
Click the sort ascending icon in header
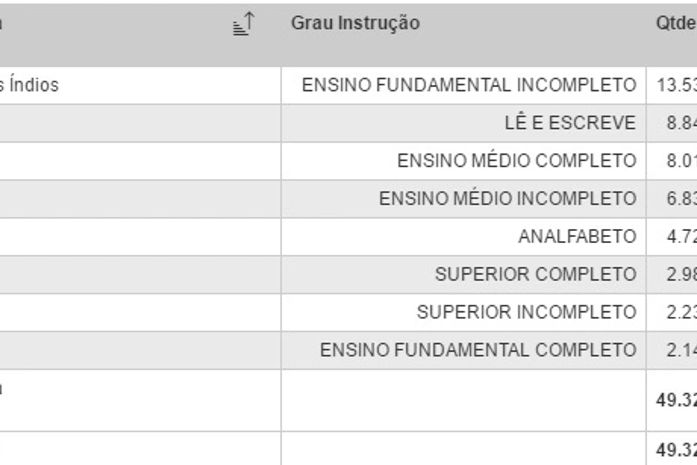click(x=243, y=26)
